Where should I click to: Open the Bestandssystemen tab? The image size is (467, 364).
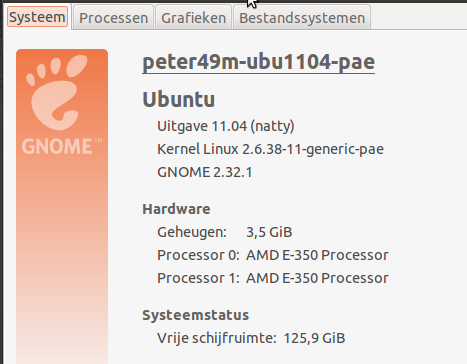[x=302, y=18]
